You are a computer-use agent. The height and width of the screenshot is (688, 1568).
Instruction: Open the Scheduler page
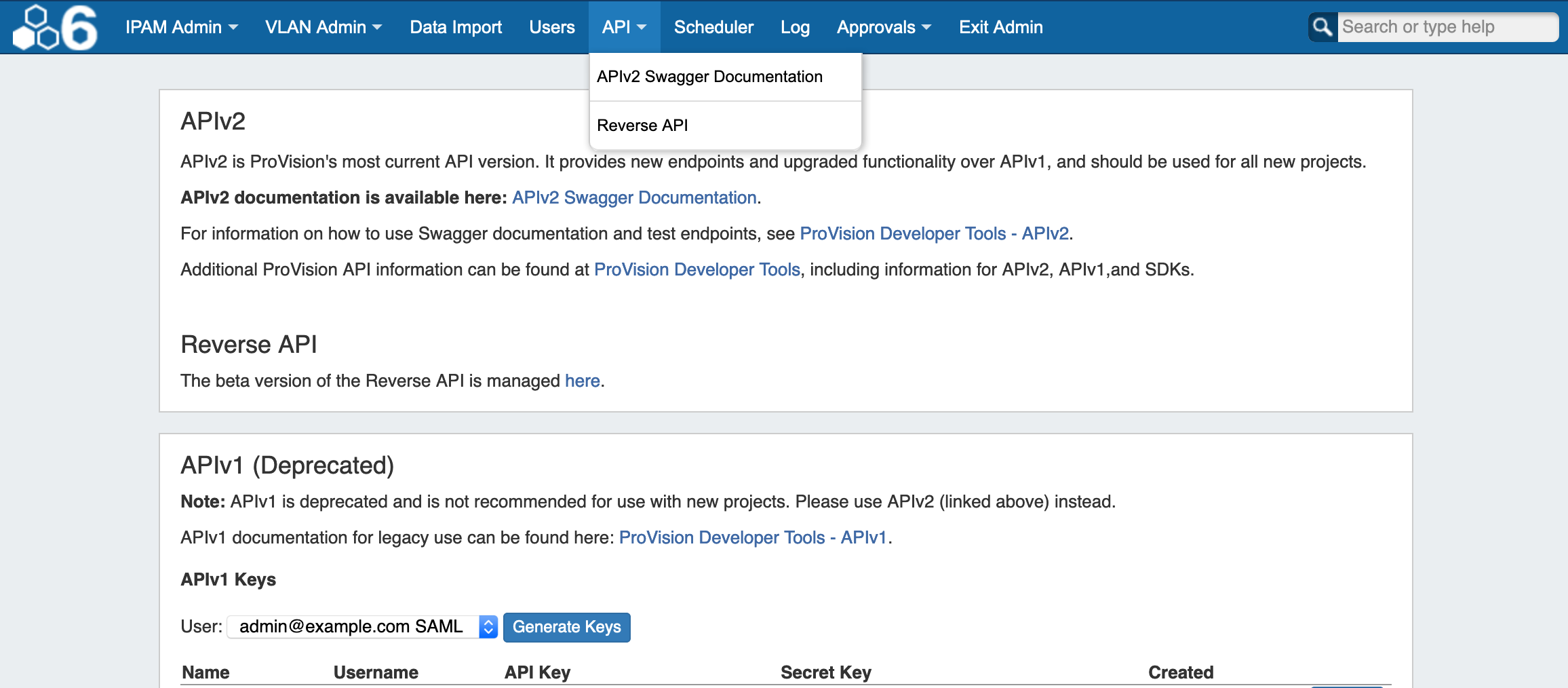tap(713, 27)
